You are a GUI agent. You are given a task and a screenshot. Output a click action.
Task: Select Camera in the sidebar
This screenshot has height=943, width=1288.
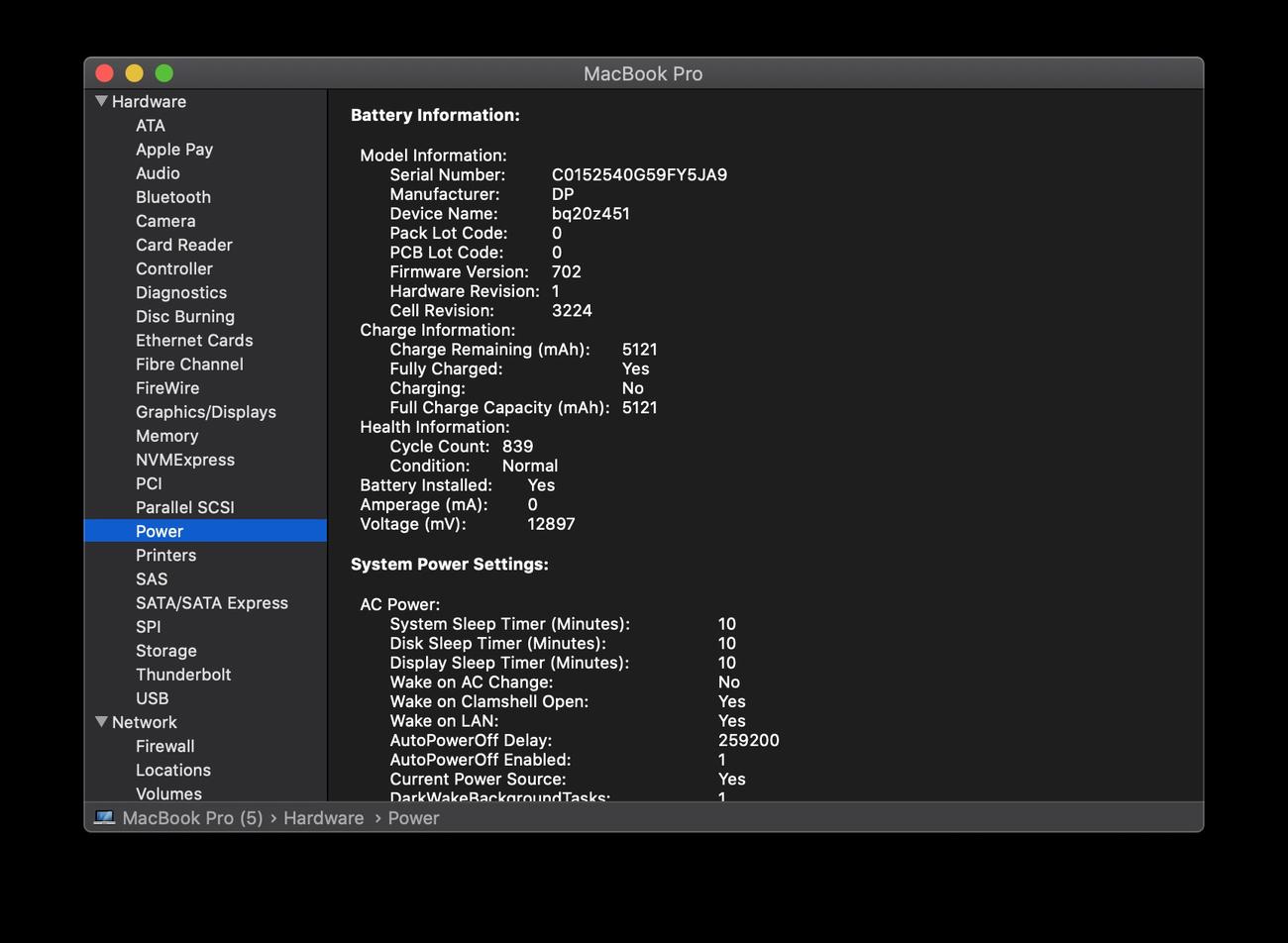pyautogui.click(x=165, y=221)
